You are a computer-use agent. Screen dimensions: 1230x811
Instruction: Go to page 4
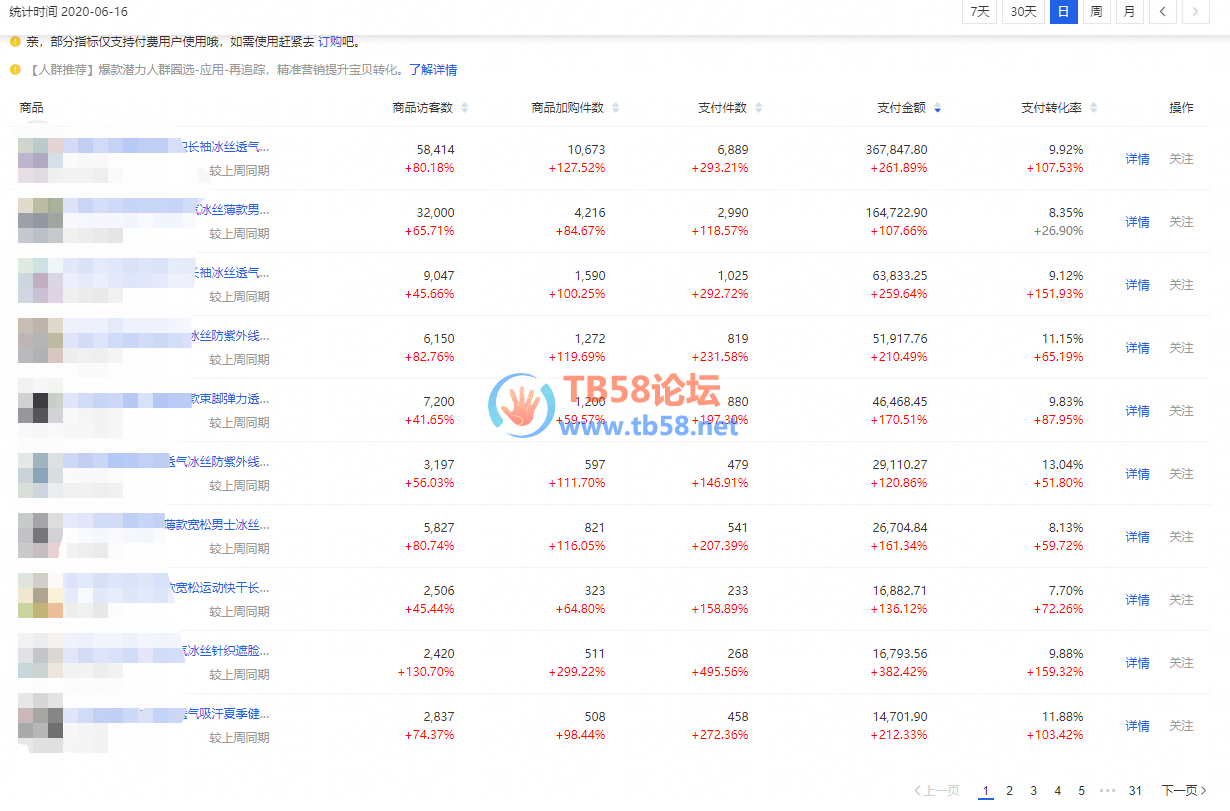(x=1058, y=791)
